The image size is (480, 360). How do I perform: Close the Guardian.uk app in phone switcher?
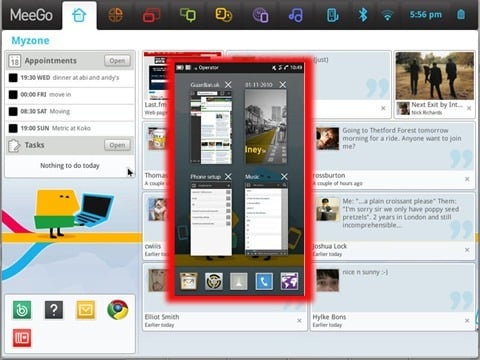pyautogui.click(x=228, y=85)
